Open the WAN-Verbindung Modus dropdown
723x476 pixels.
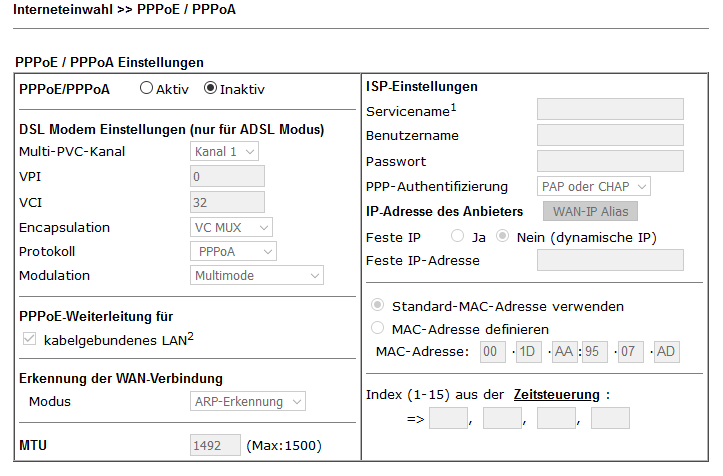point(248,402)
